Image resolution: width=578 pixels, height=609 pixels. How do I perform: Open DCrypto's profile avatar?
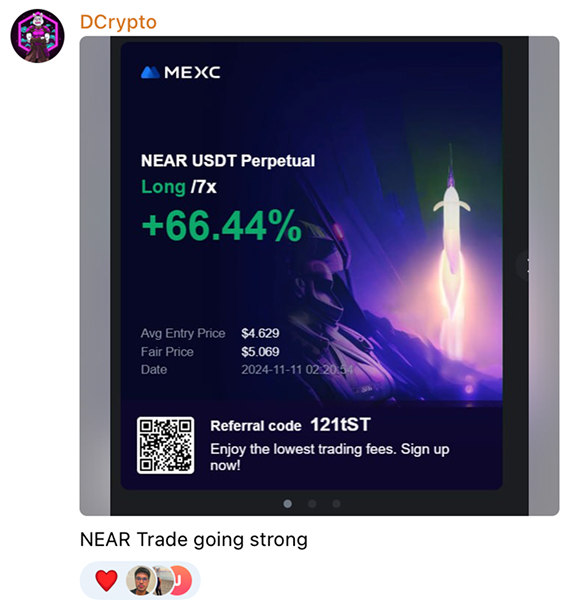(x=37, y=36)
